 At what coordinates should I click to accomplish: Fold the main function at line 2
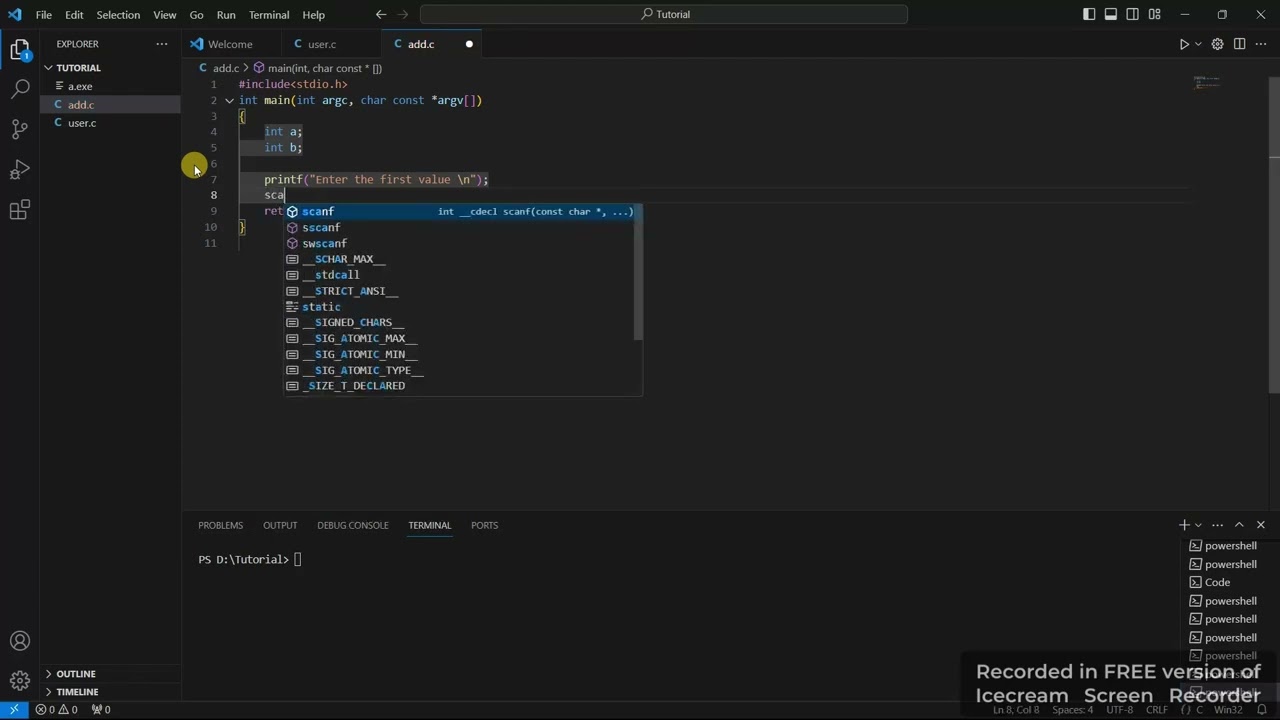[x=229, y=100]
